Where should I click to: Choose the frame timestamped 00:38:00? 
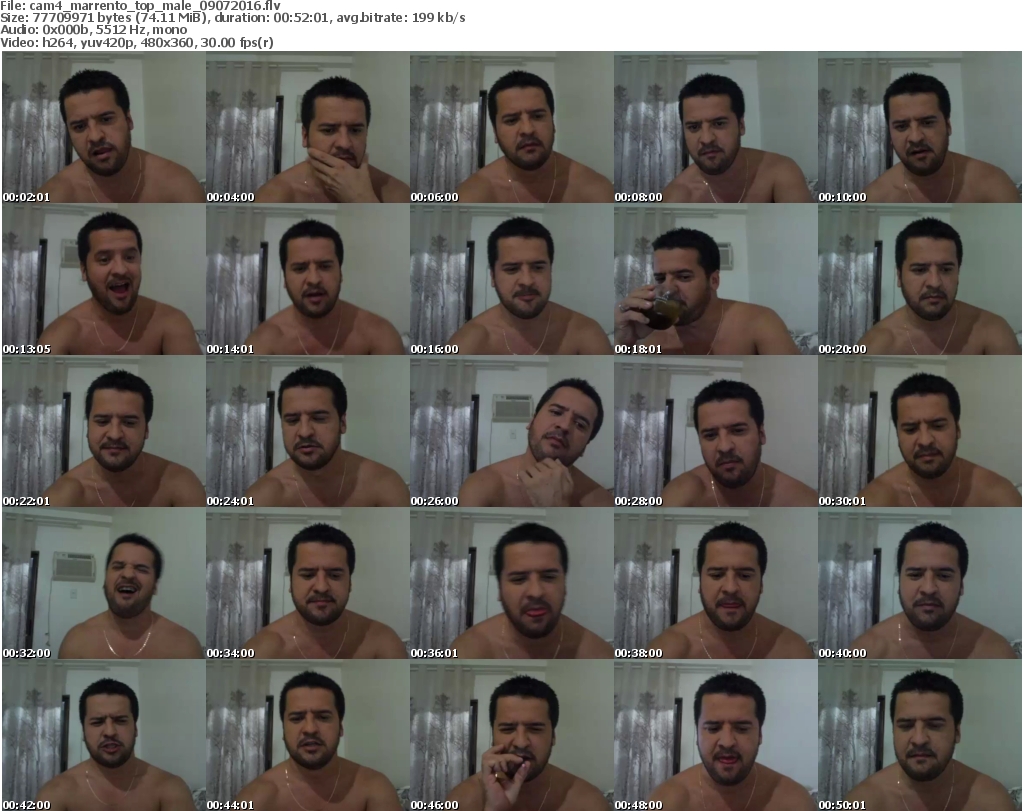pos(715,584)
